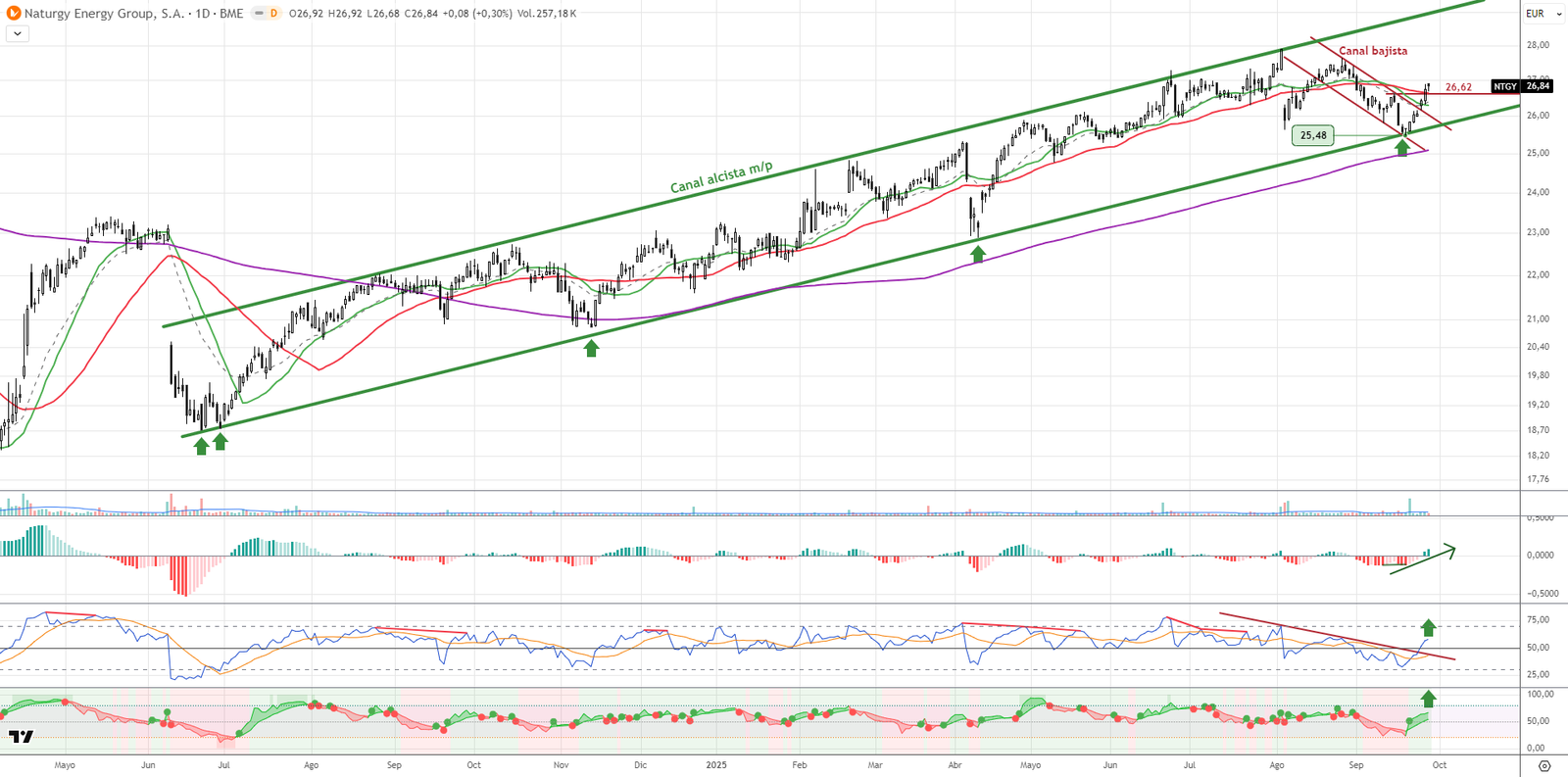1568x777 pixels.
Task: Click green arrow marker below April low
Action: (977, 254)
